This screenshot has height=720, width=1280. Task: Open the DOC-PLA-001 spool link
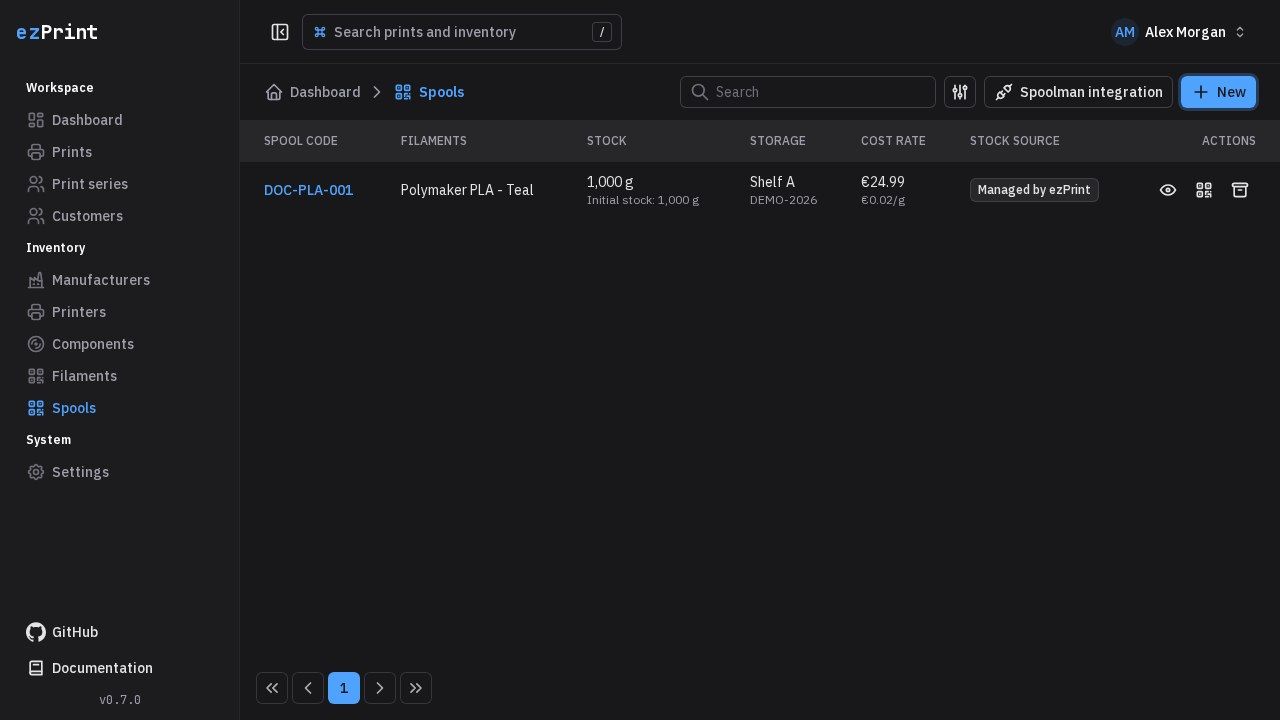(x=308, y=190)
